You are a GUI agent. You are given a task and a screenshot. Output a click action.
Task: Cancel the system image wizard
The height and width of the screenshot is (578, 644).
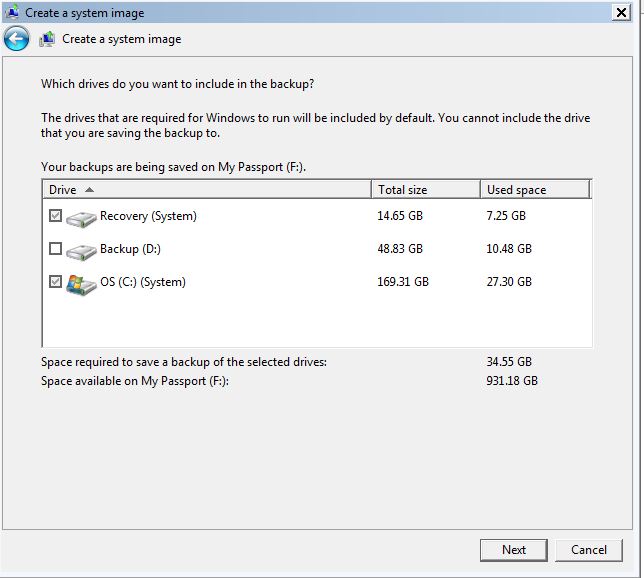point(589,550)
